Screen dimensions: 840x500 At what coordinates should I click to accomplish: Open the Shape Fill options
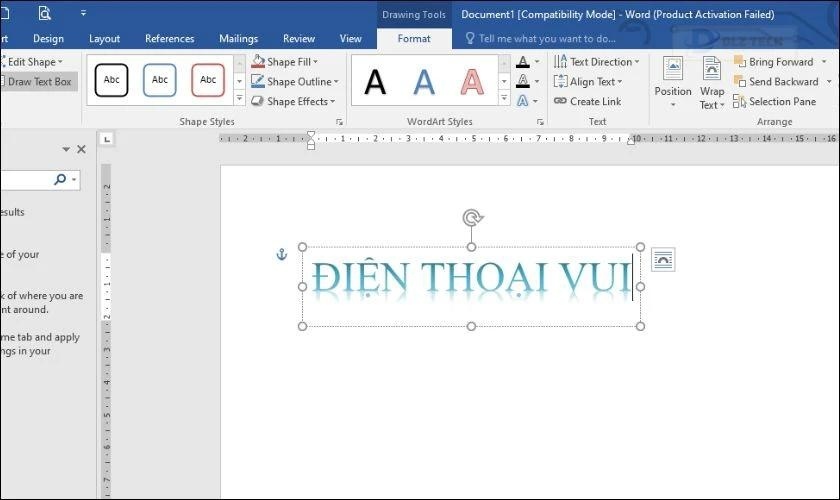pyautogui.click(x=284, y=62)
